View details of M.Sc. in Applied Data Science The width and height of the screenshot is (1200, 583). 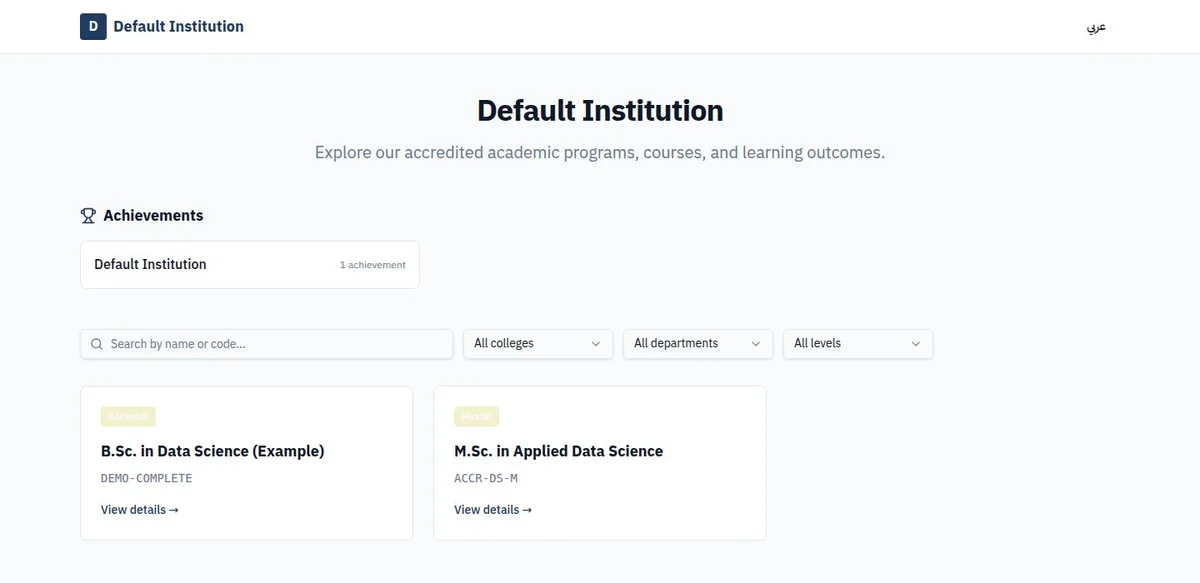click(x=493, y=510)
